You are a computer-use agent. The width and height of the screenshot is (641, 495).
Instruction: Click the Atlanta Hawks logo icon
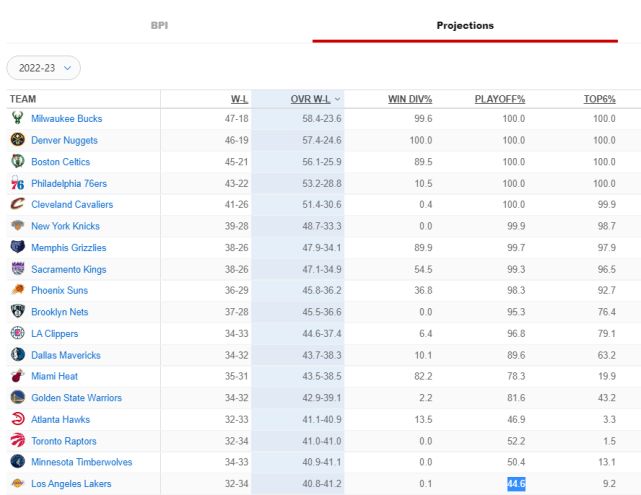pyautogui.click(x=17, y=419)
